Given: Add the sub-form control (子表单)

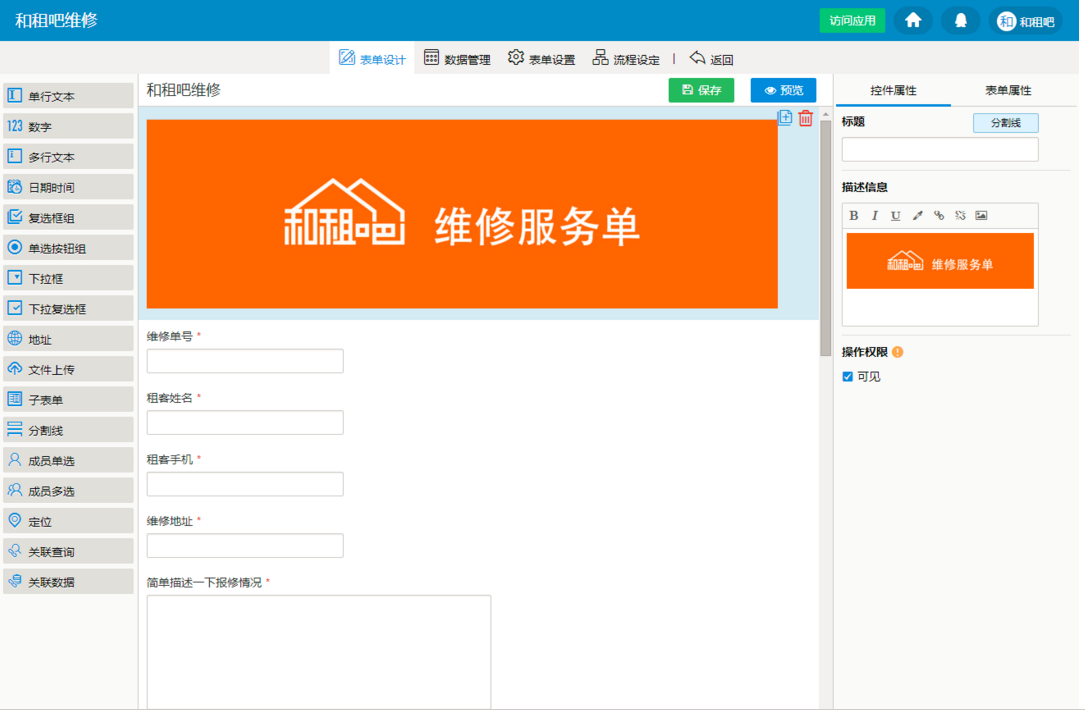Looking at the screenshot, I should (68, 400).
